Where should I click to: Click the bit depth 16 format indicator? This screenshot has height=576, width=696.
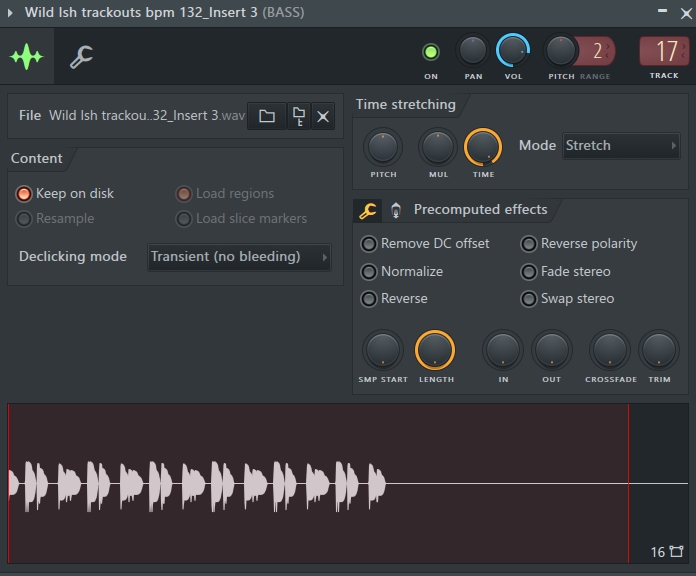(x=667, y=552)
